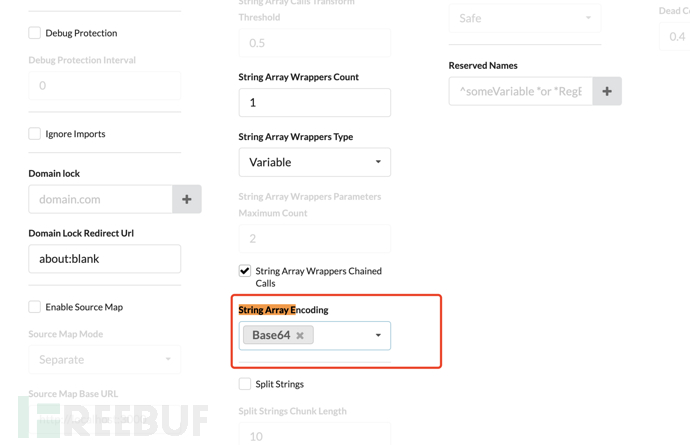This screenshot has width=690, height=445.
Task: Remove the Base64 tag with its x icon
Action: point(300,336)
